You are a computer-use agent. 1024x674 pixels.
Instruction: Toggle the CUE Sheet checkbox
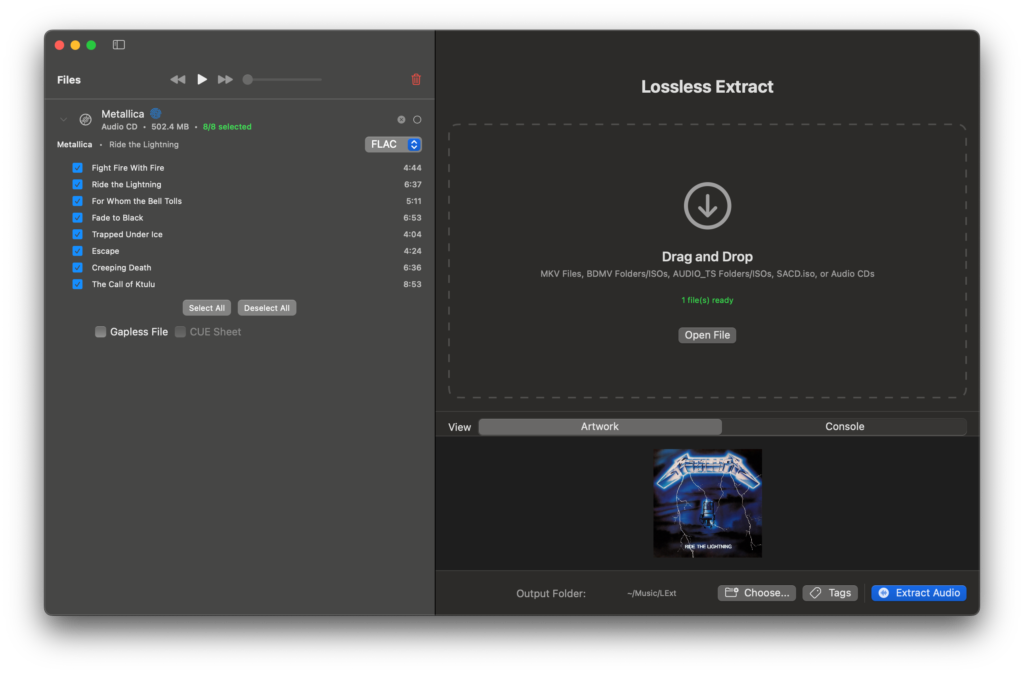click(180, 332)
